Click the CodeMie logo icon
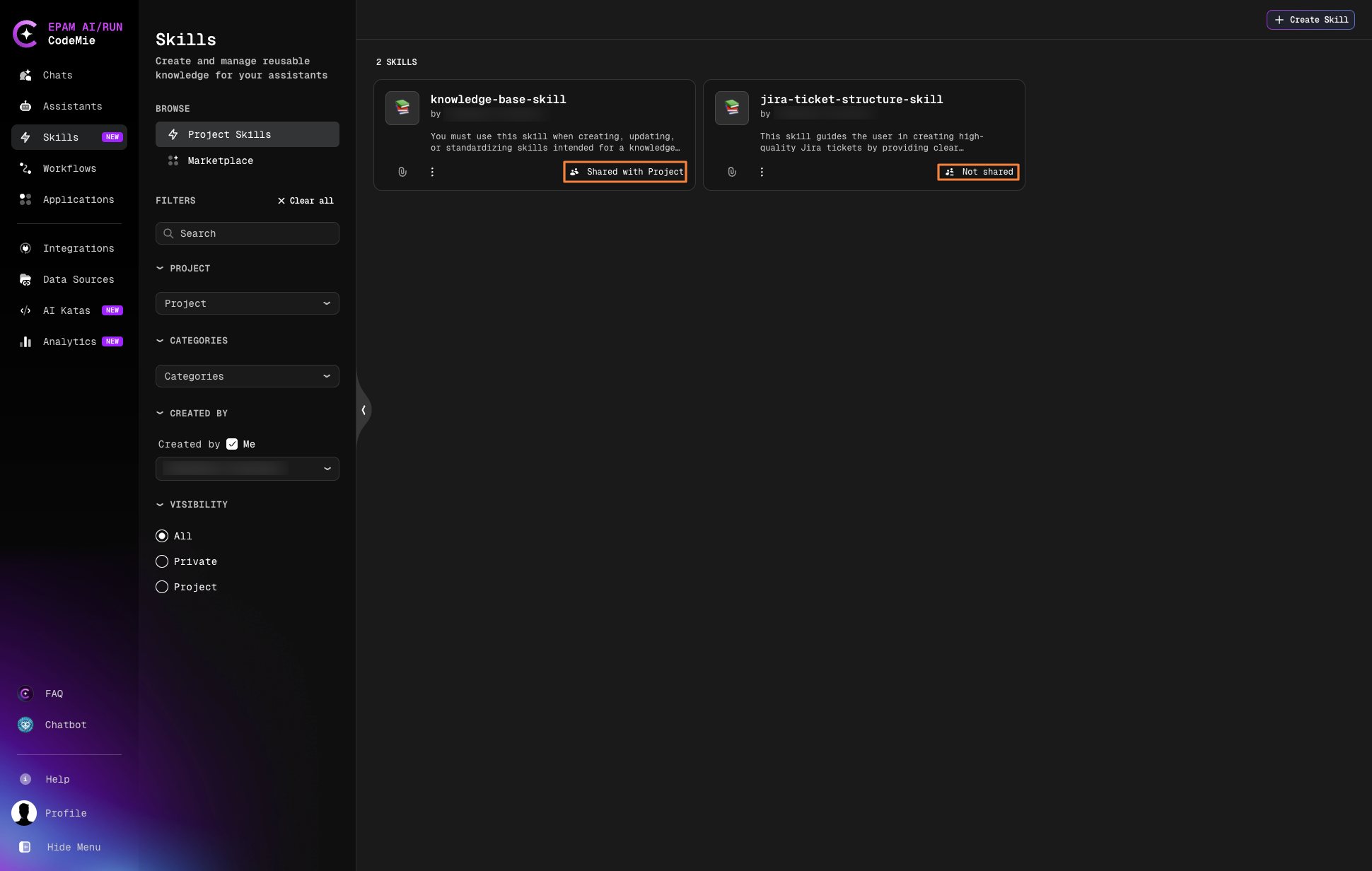 point(25,34)
